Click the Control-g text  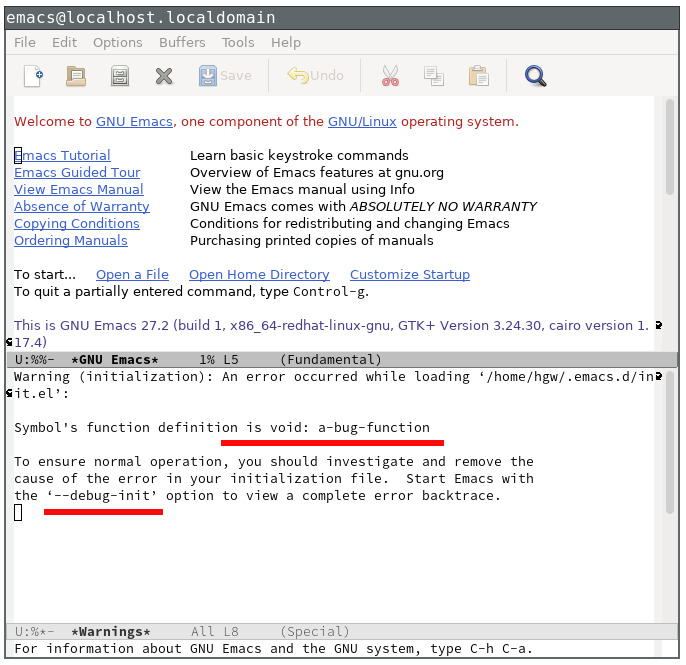[330, 292]
